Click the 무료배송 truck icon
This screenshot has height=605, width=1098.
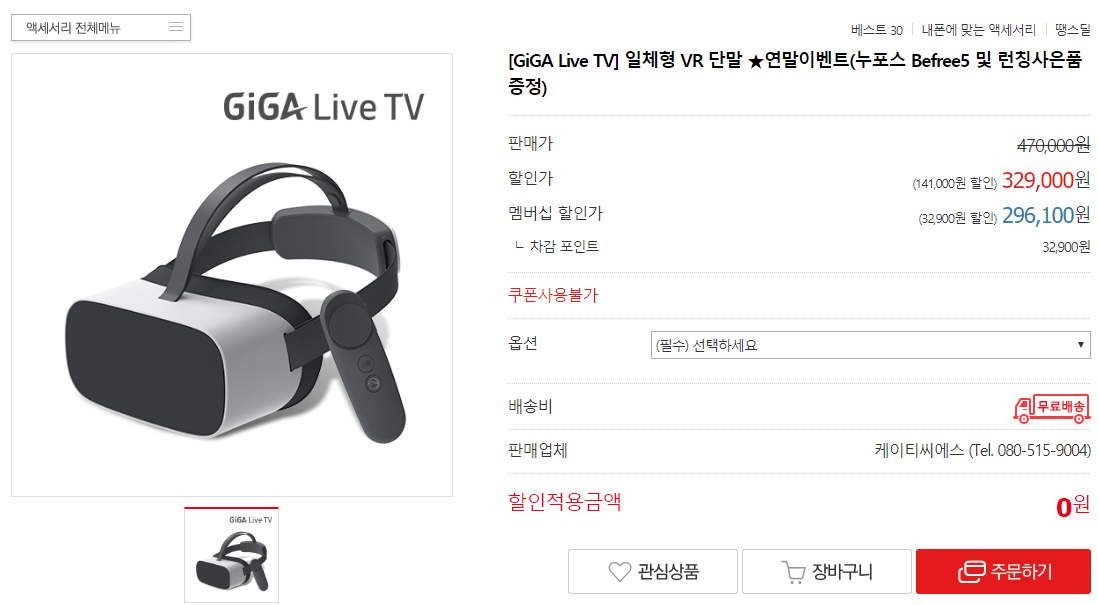pyautogui.click(x=1051, y=408)
